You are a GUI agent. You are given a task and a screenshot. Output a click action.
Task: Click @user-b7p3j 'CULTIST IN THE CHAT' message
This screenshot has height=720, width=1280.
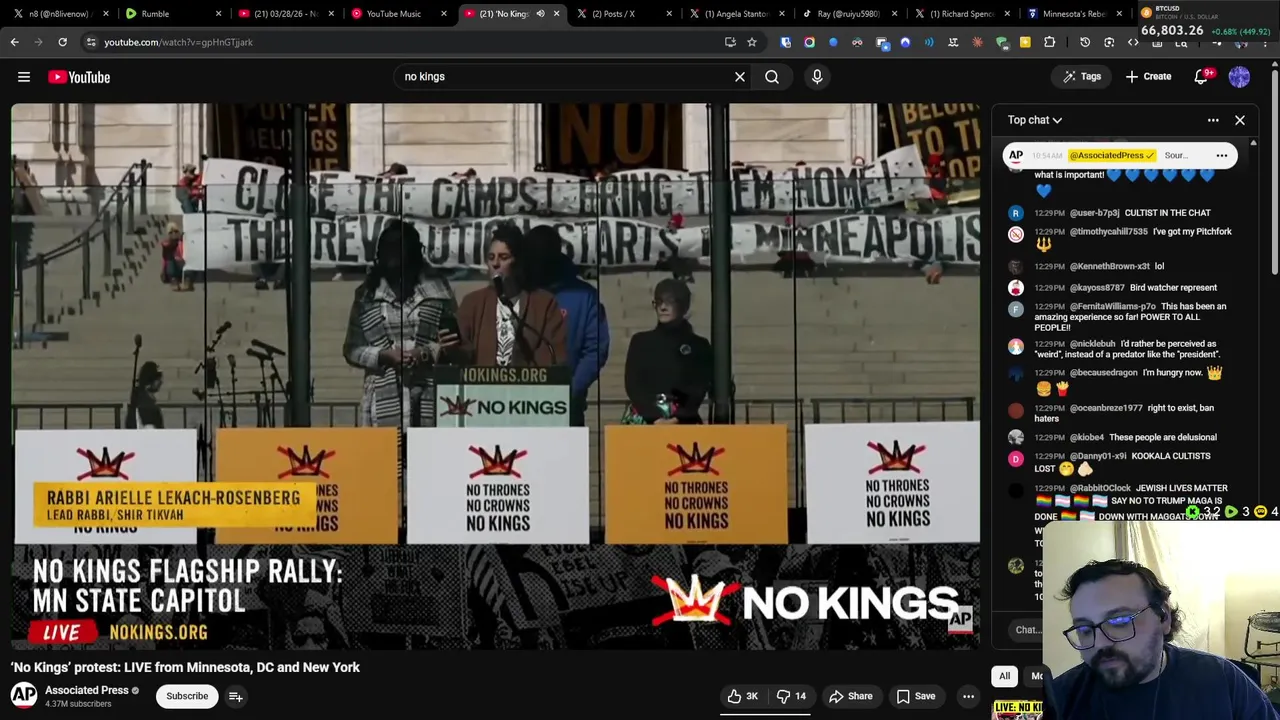pyautogui.click(x=1122, y=213)
